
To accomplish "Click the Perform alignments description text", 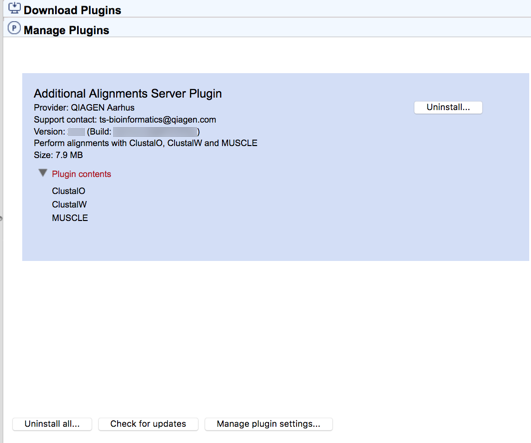I will (x=145, y=143).
